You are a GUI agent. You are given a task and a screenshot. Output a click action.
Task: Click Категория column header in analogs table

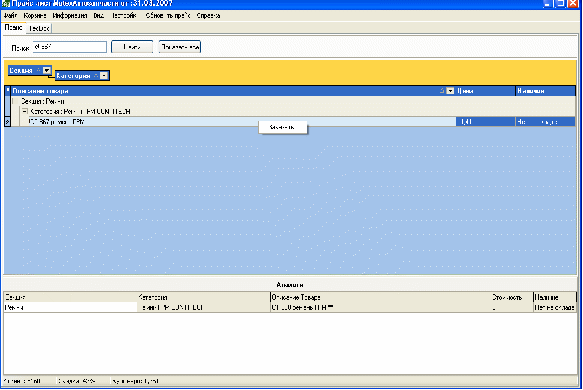204,297
